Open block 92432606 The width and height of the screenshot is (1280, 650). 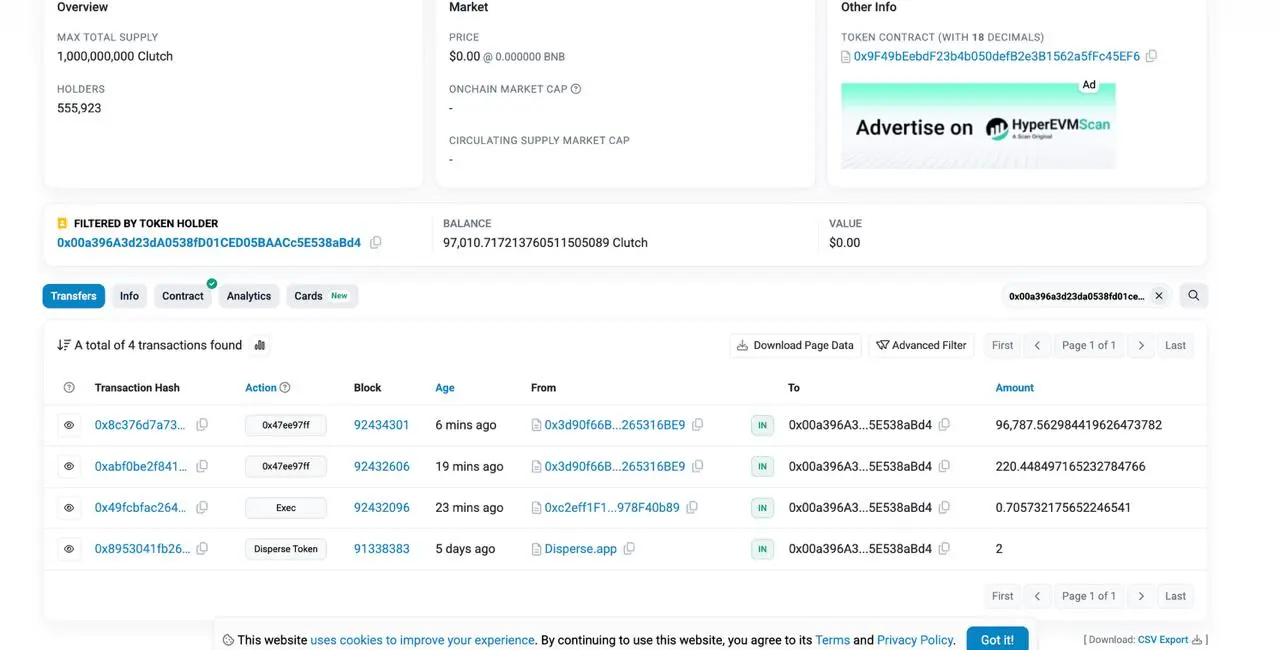(382, 466)
